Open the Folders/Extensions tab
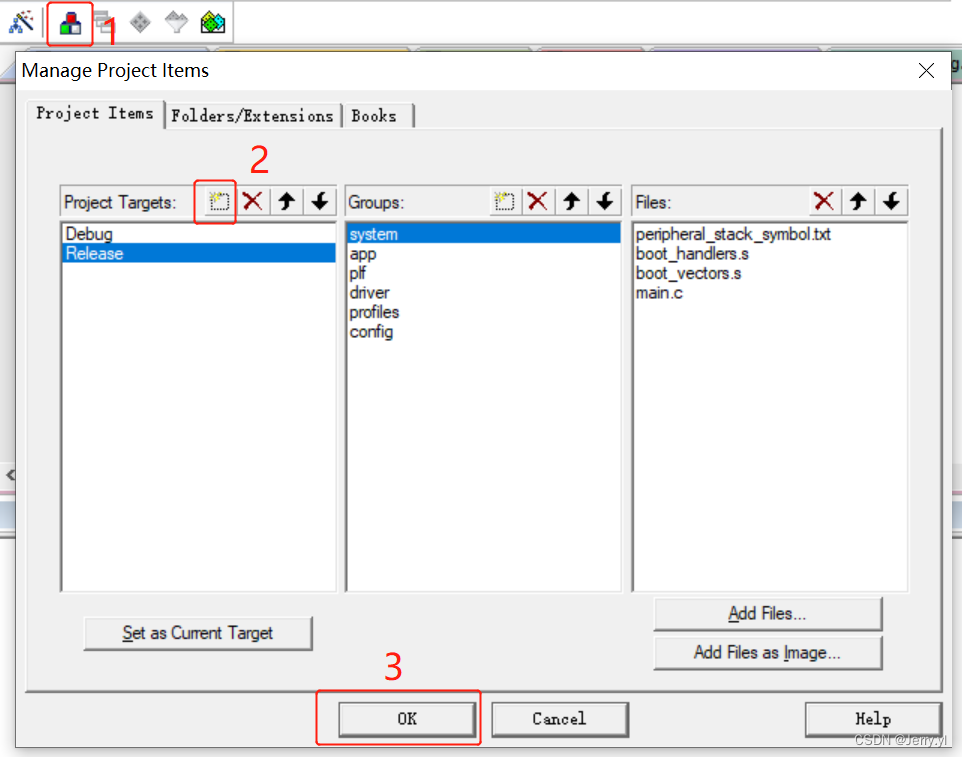The width and height of the screenshot is (962, 757). pos(252,116)
